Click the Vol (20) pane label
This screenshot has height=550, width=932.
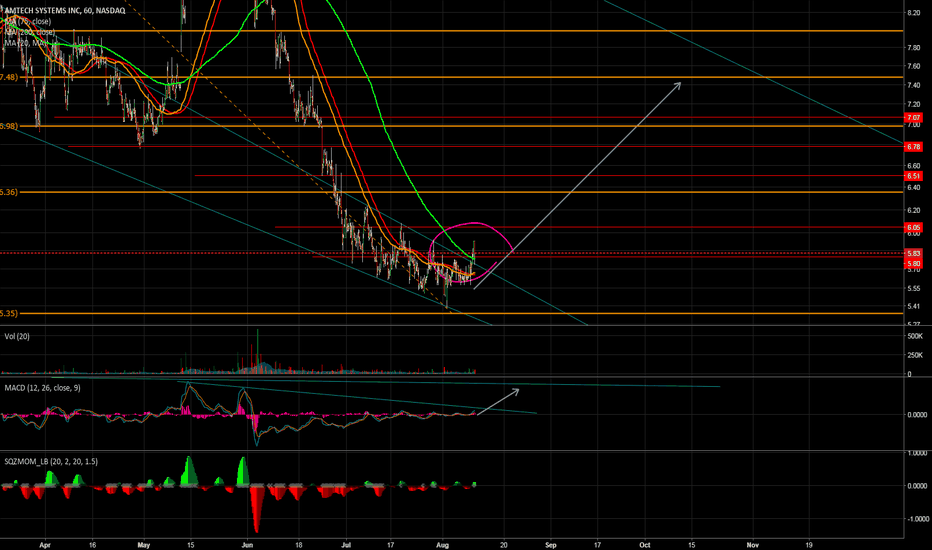[x=17, y=337]
